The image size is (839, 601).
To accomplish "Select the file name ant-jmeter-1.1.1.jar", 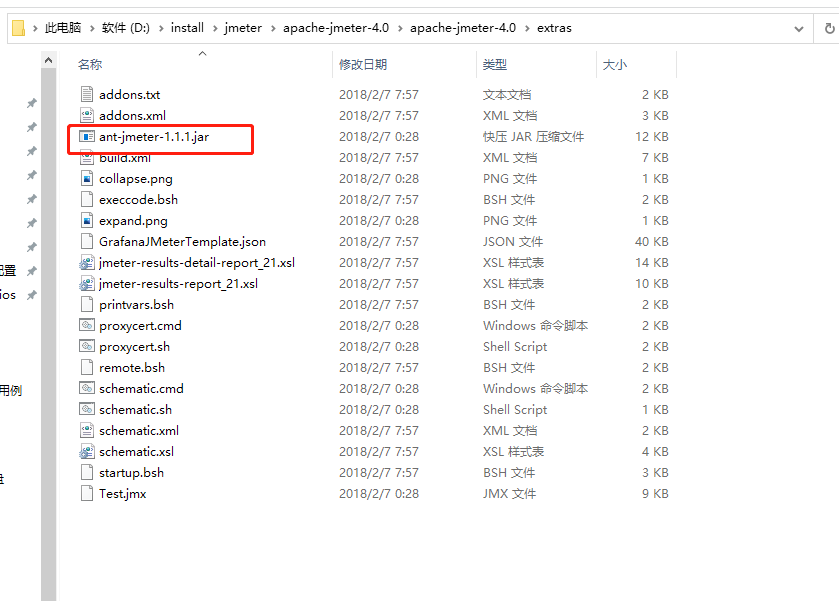I will pos(154,137).
